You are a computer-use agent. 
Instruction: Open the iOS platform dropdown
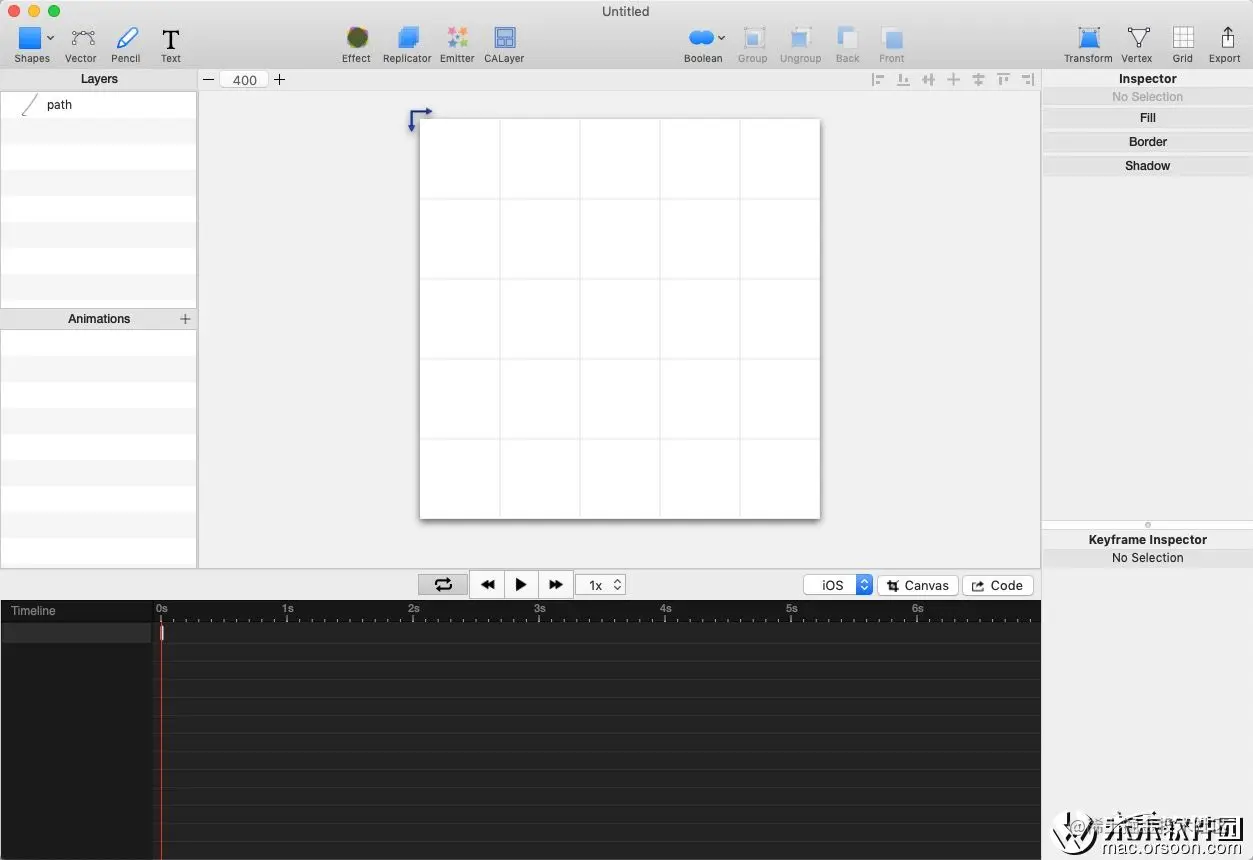tap(838, 585)
